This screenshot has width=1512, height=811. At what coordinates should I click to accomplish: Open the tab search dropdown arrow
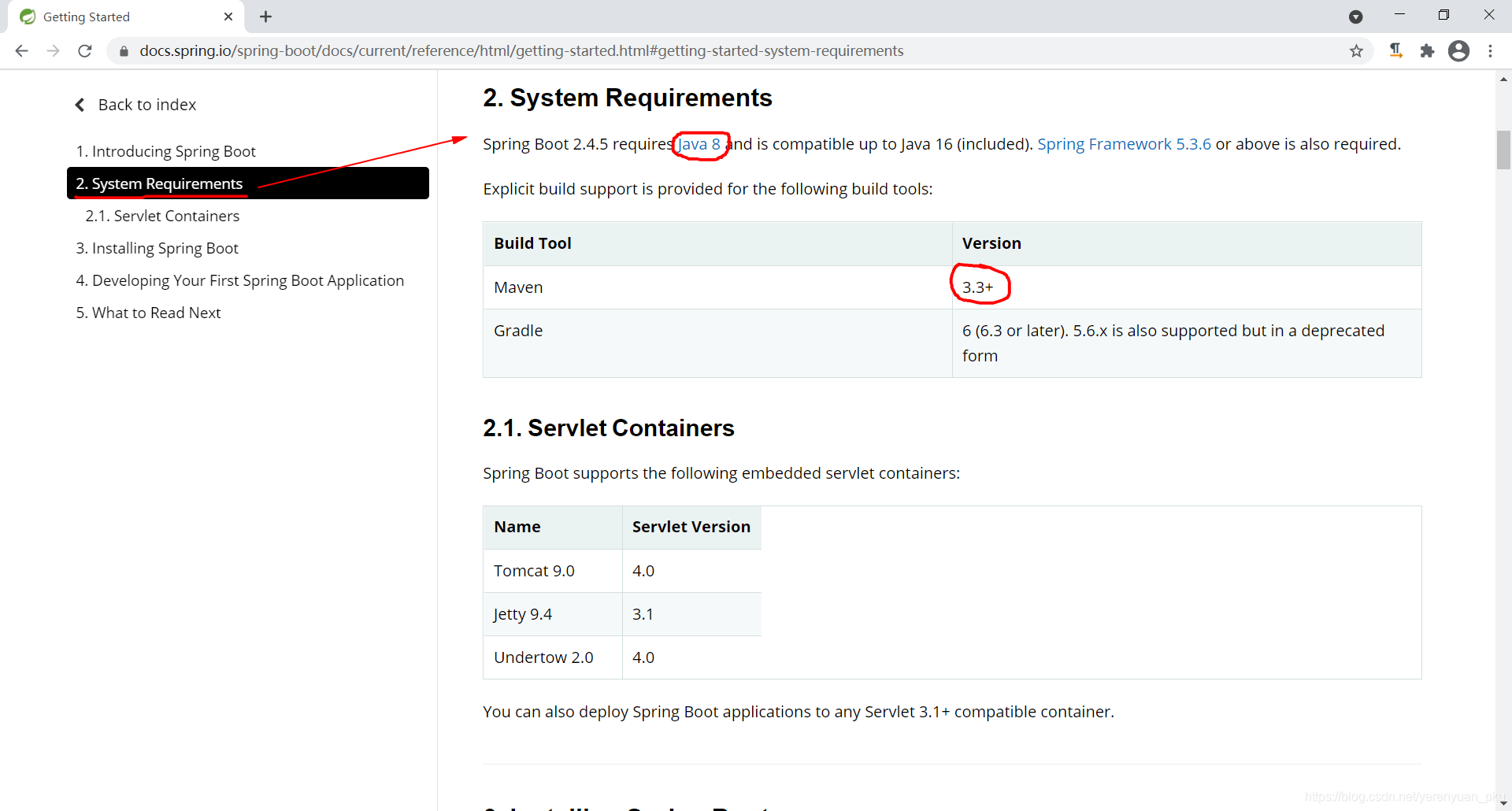tap(1355, 17)
